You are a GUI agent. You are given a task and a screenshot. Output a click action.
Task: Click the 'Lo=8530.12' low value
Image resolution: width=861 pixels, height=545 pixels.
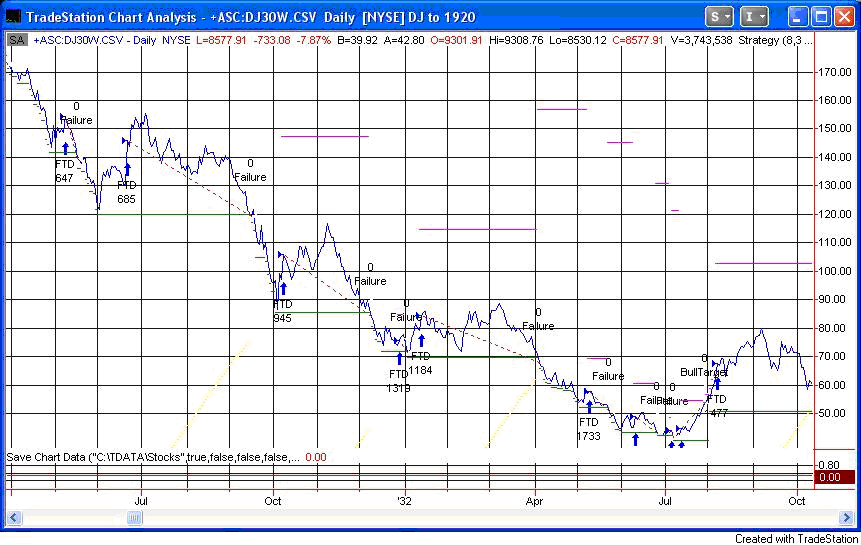[x=577, y=40]
